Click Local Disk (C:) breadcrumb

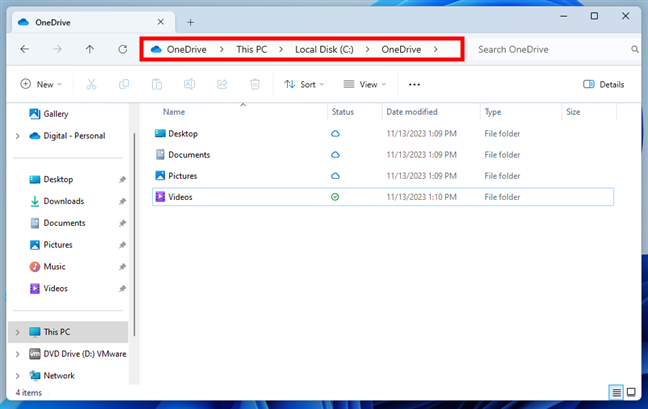pos(324,49)
